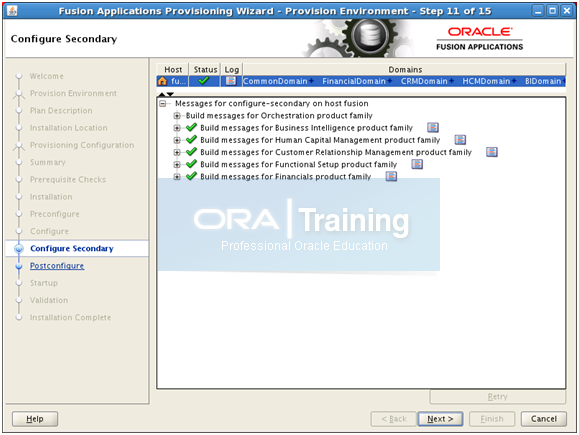The image size is (579, 435).
Task: Click checkmark beside Customer Relationship Management messages
Action: [191, 152]
